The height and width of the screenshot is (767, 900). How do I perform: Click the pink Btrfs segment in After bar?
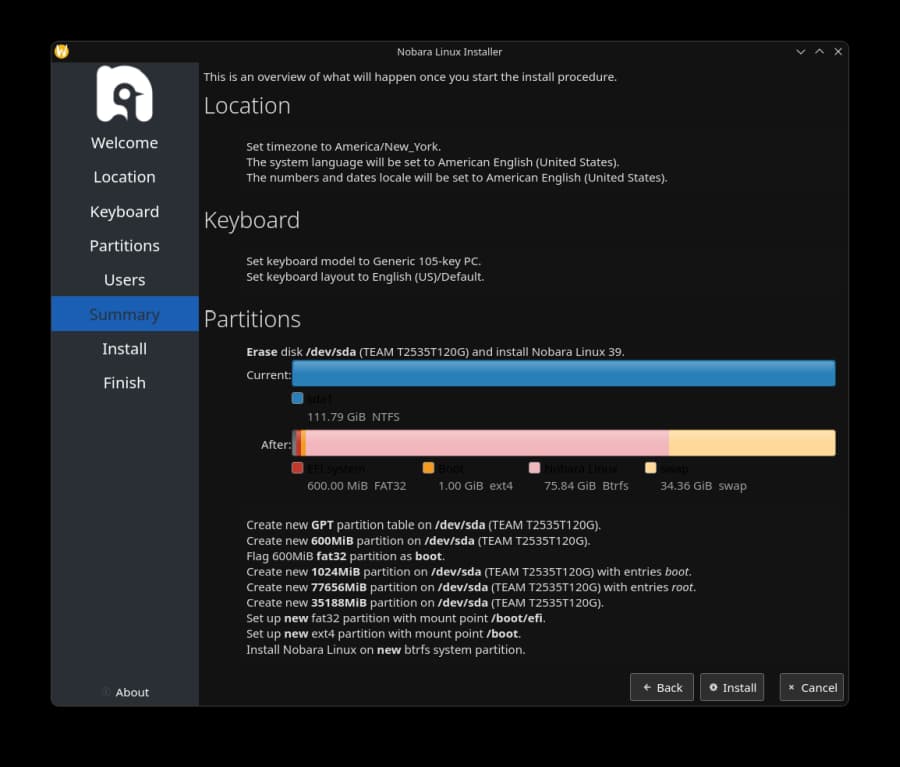click(x=487, y=443)
